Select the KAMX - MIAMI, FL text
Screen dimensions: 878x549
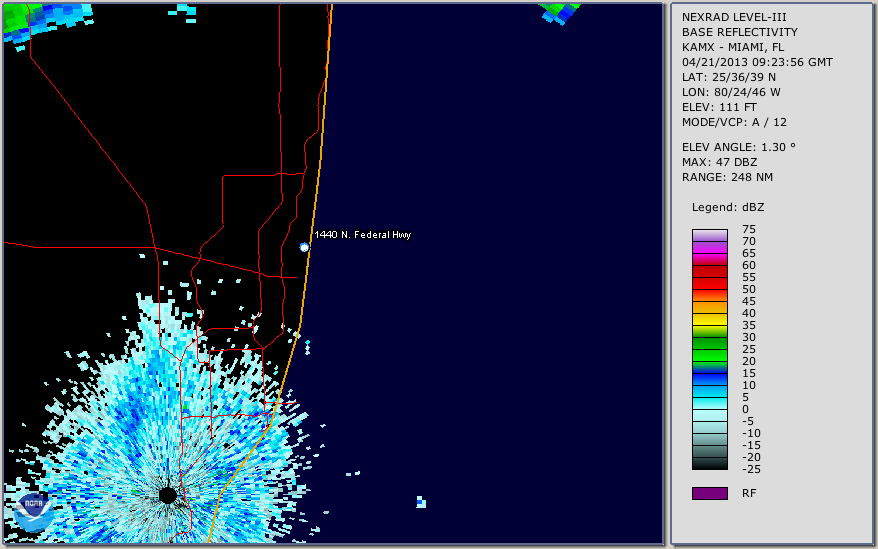coord(733,48)
